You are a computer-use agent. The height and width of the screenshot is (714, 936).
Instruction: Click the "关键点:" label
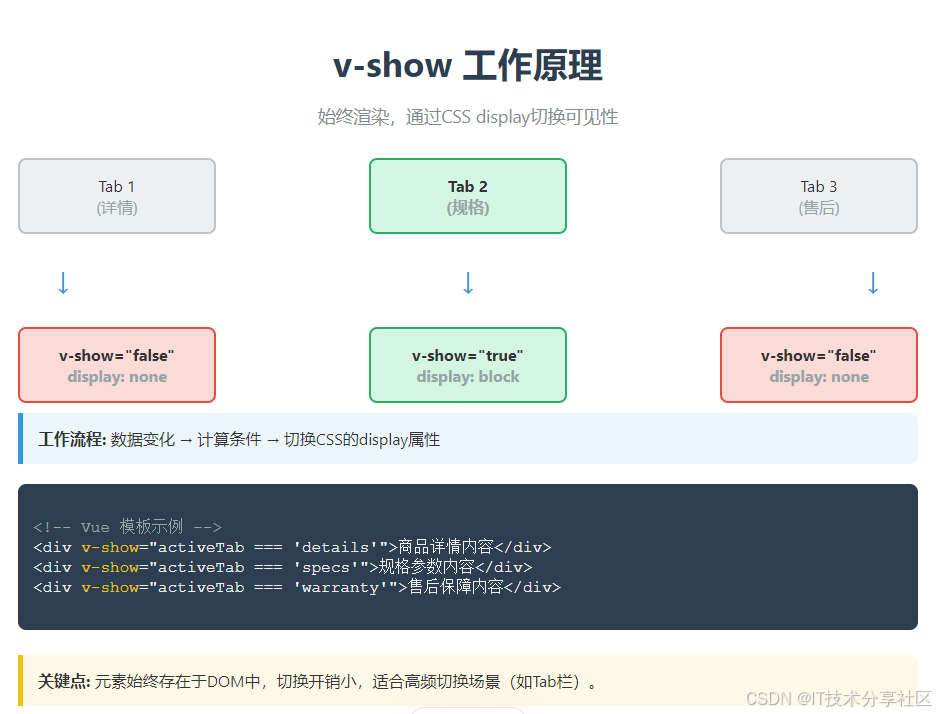[64, 681]
